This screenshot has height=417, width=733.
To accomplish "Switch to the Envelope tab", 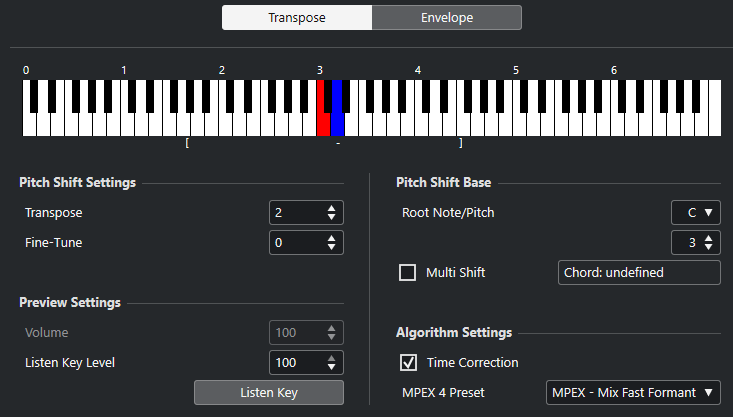I will pyautogui.click(x=446, y=17).
